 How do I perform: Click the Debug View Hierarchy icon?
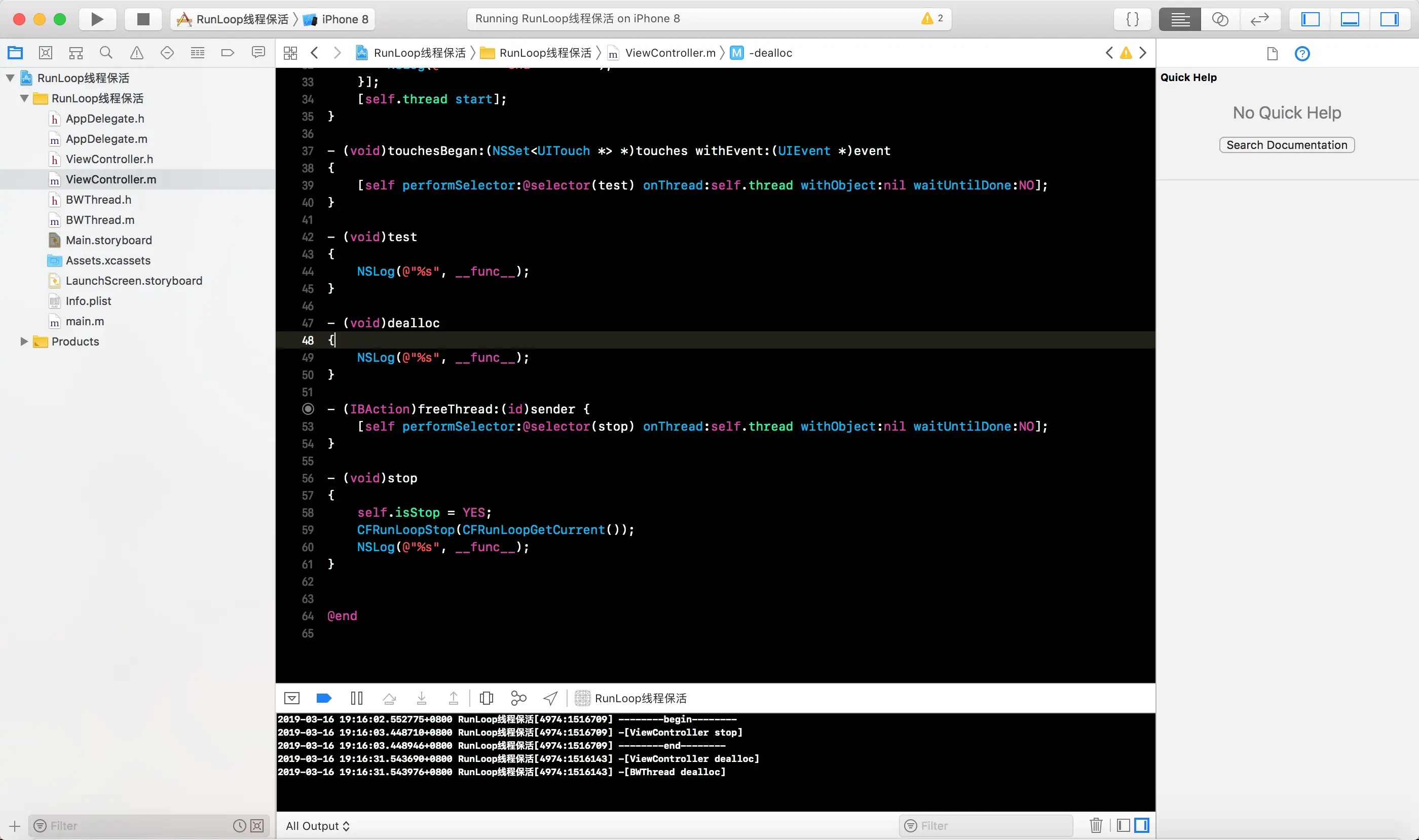pyautogui.click(x=487, y=698)
